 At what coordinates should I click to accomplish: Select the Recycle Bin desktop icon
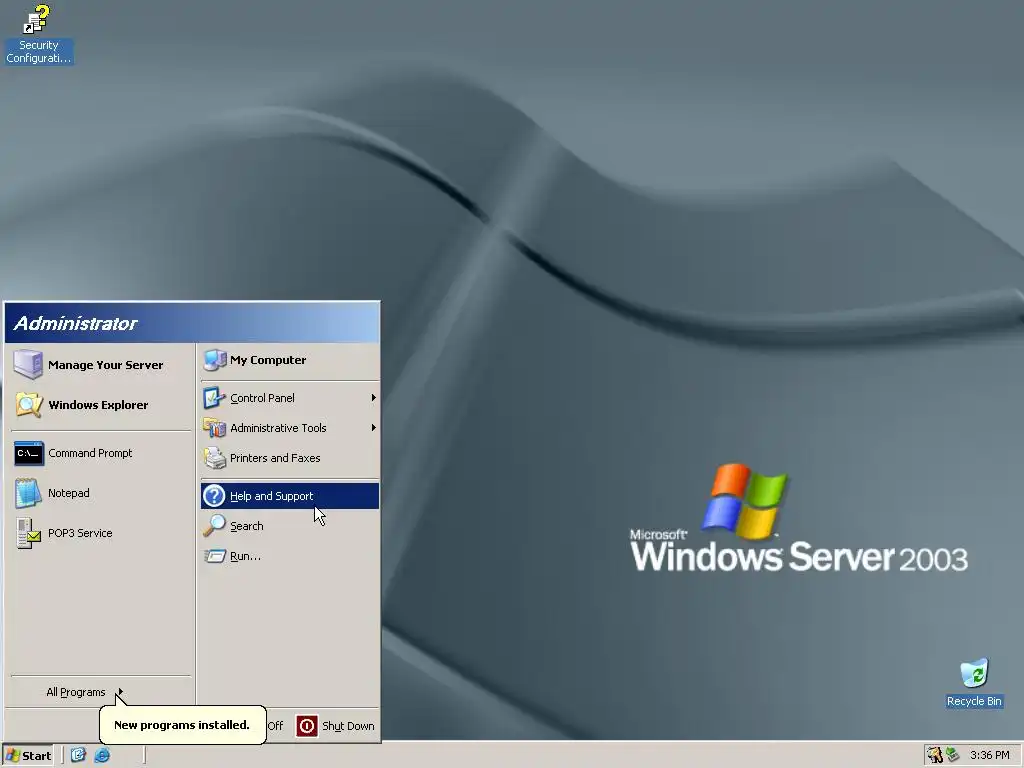[974, 683]
